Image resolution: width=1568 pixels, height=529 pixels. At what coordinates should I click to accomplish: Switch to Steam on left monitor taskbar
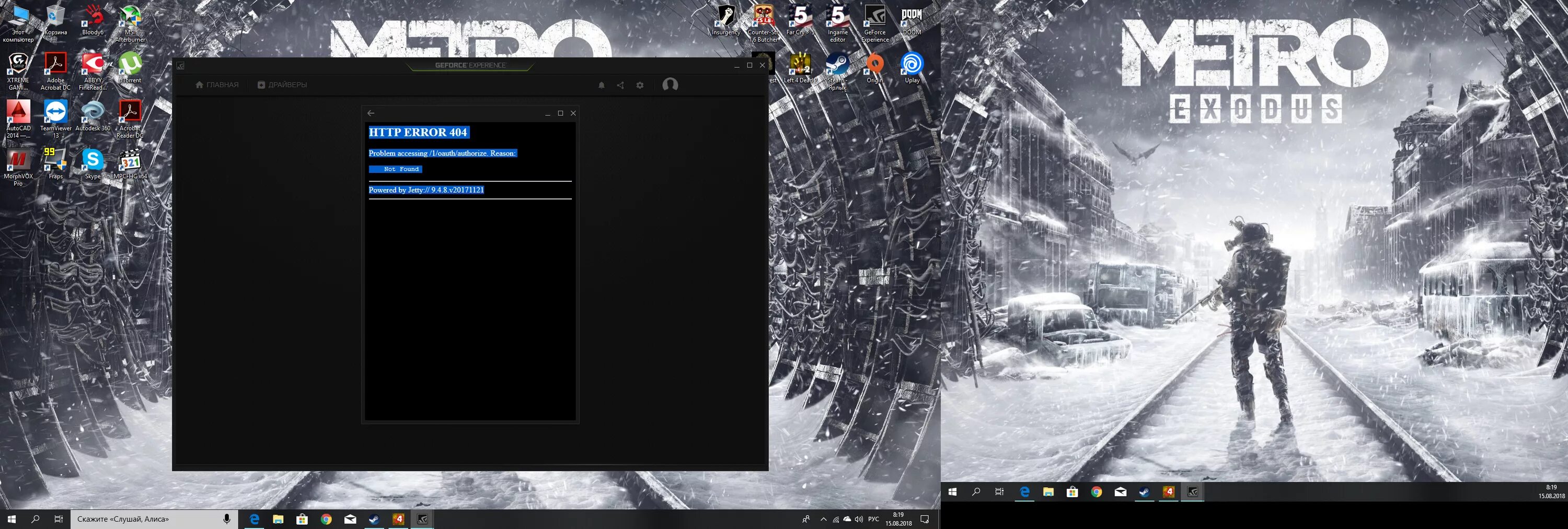374,519
